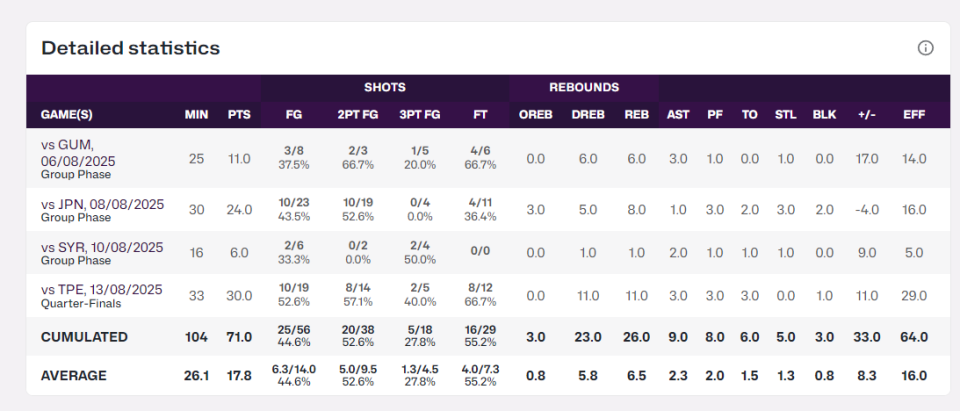
Task: Click the CUMULATED row label
Action: pos(84,337)
